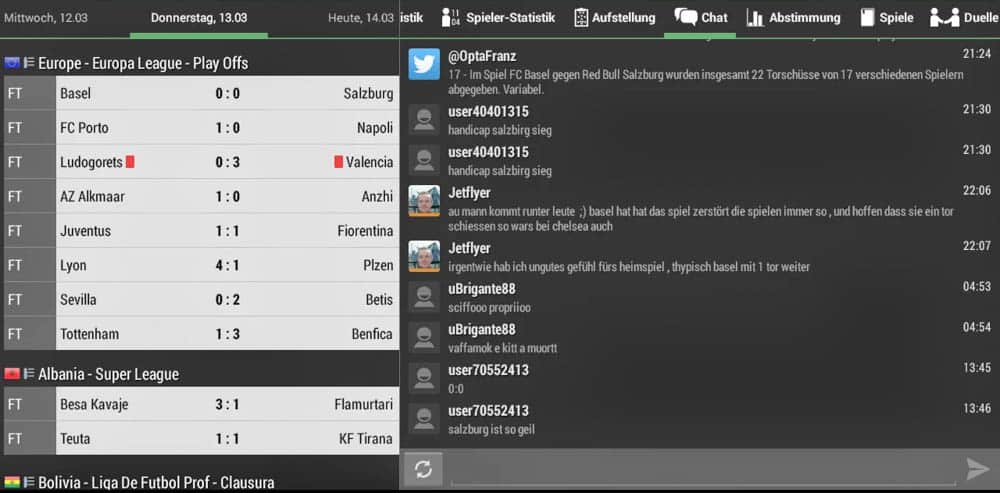Click the first user40401315 username
The image size is (1000, 493).
coord(488,112)
